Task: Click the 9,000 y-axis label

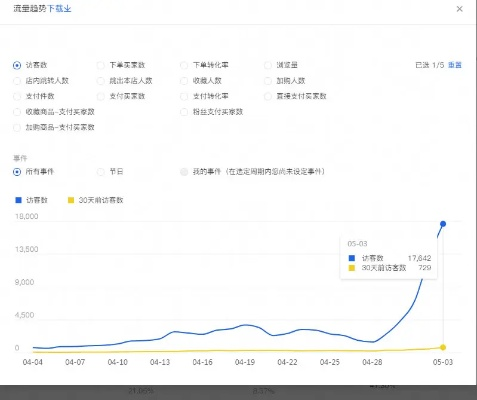Action: 24,282
